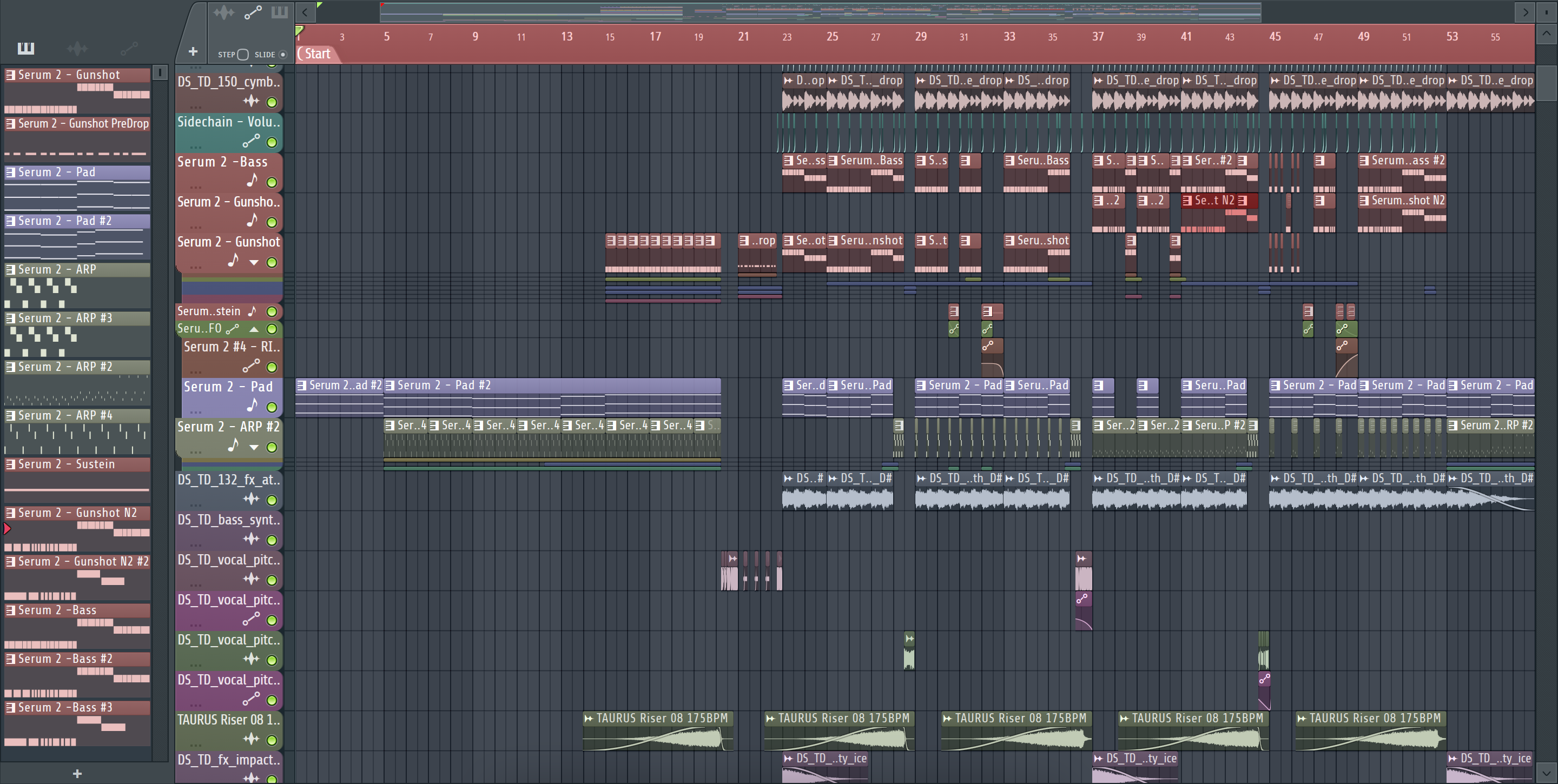
Task: Select Serum 2 -Bass #3 pattern in picker
Action: click(x=77, y=723)
